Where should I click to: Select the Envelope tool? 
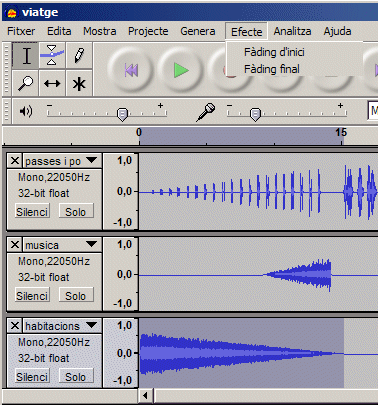pyautogui.click(x=52, y=56)
